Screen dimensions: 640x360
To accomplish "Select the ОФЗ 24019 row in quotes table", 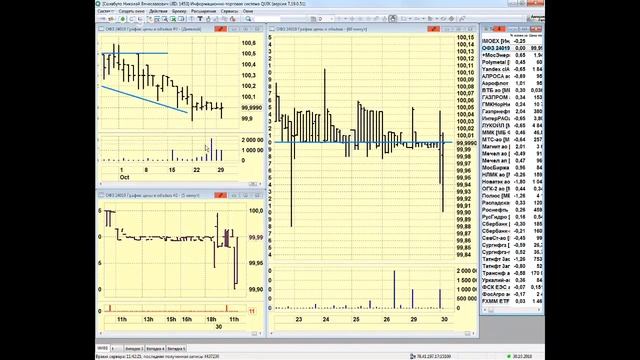I will [512, 48].
